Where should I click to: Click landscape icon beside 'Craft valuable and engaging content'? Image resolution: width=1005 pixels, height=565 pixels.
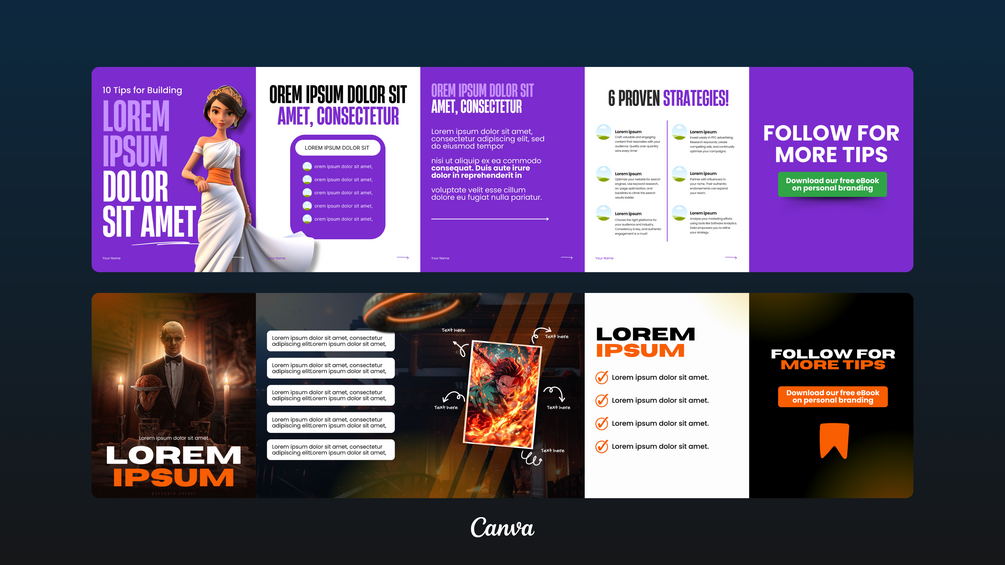[603, 133]
